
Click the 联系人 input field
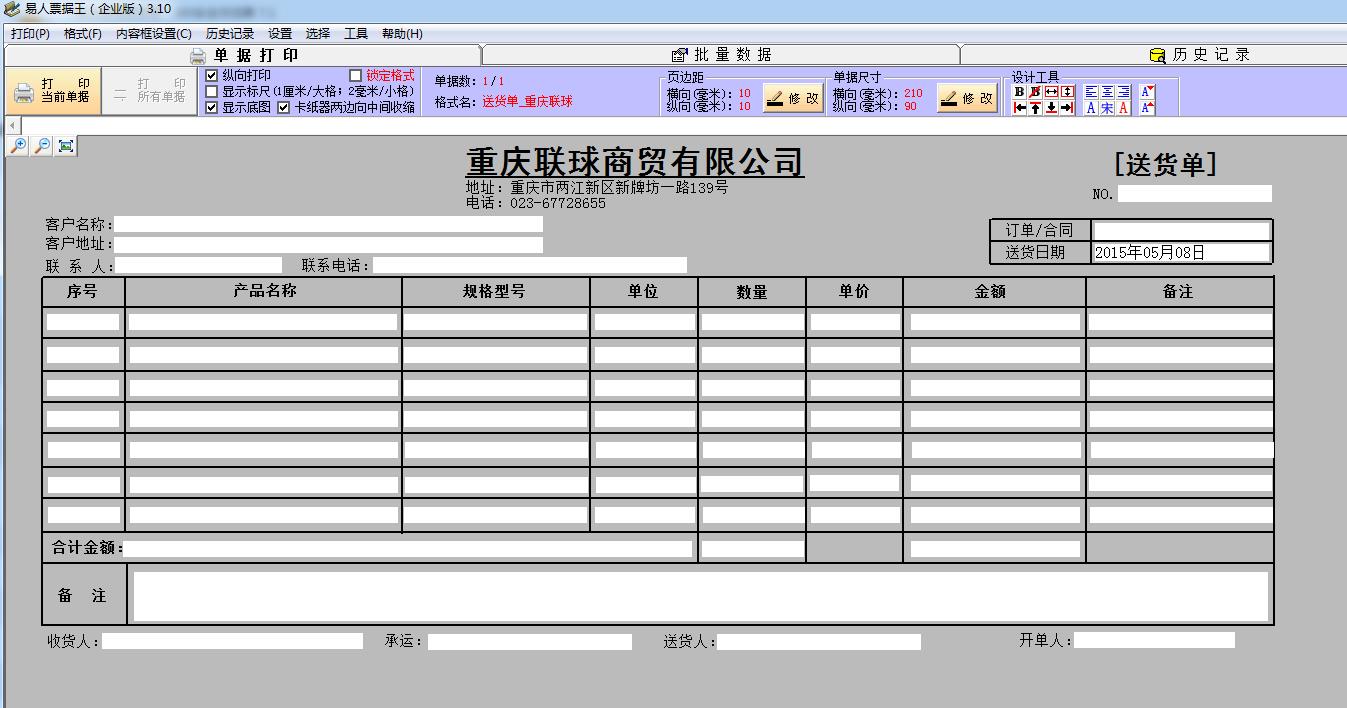pos(198,265)
